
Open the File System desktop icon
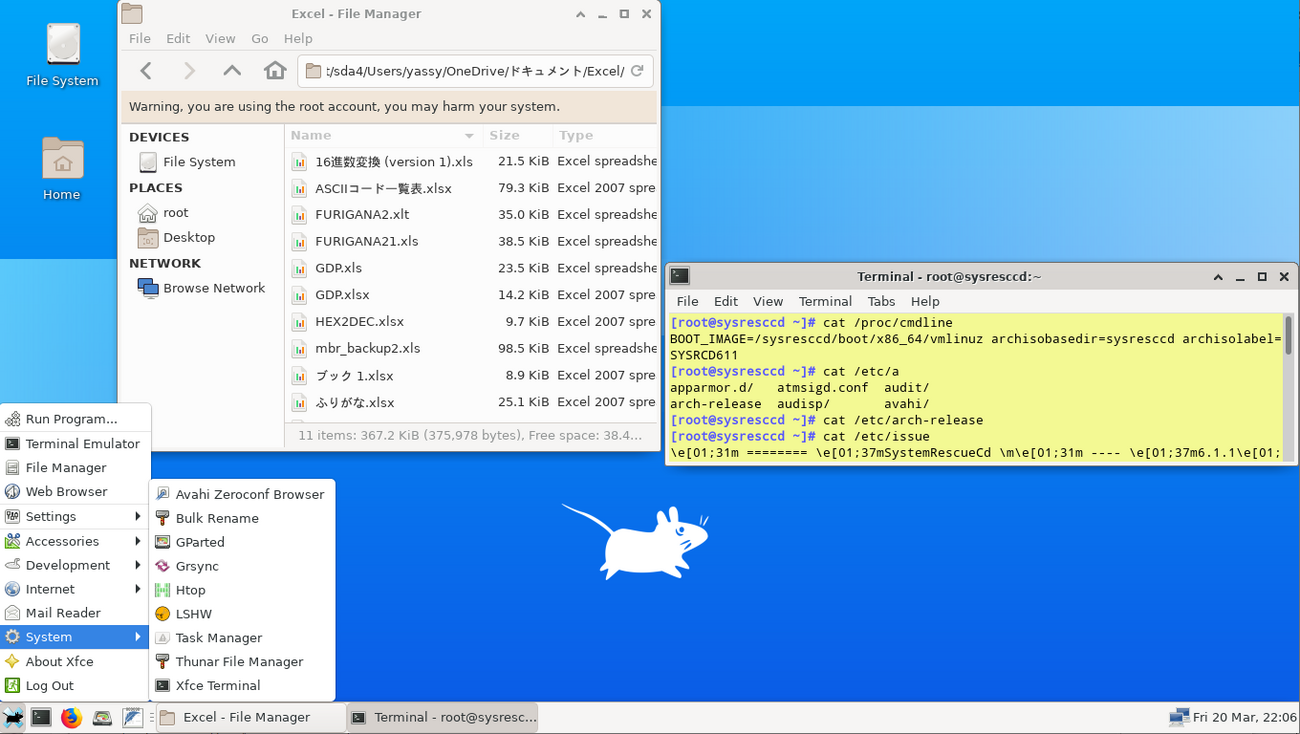pos(62,56)
